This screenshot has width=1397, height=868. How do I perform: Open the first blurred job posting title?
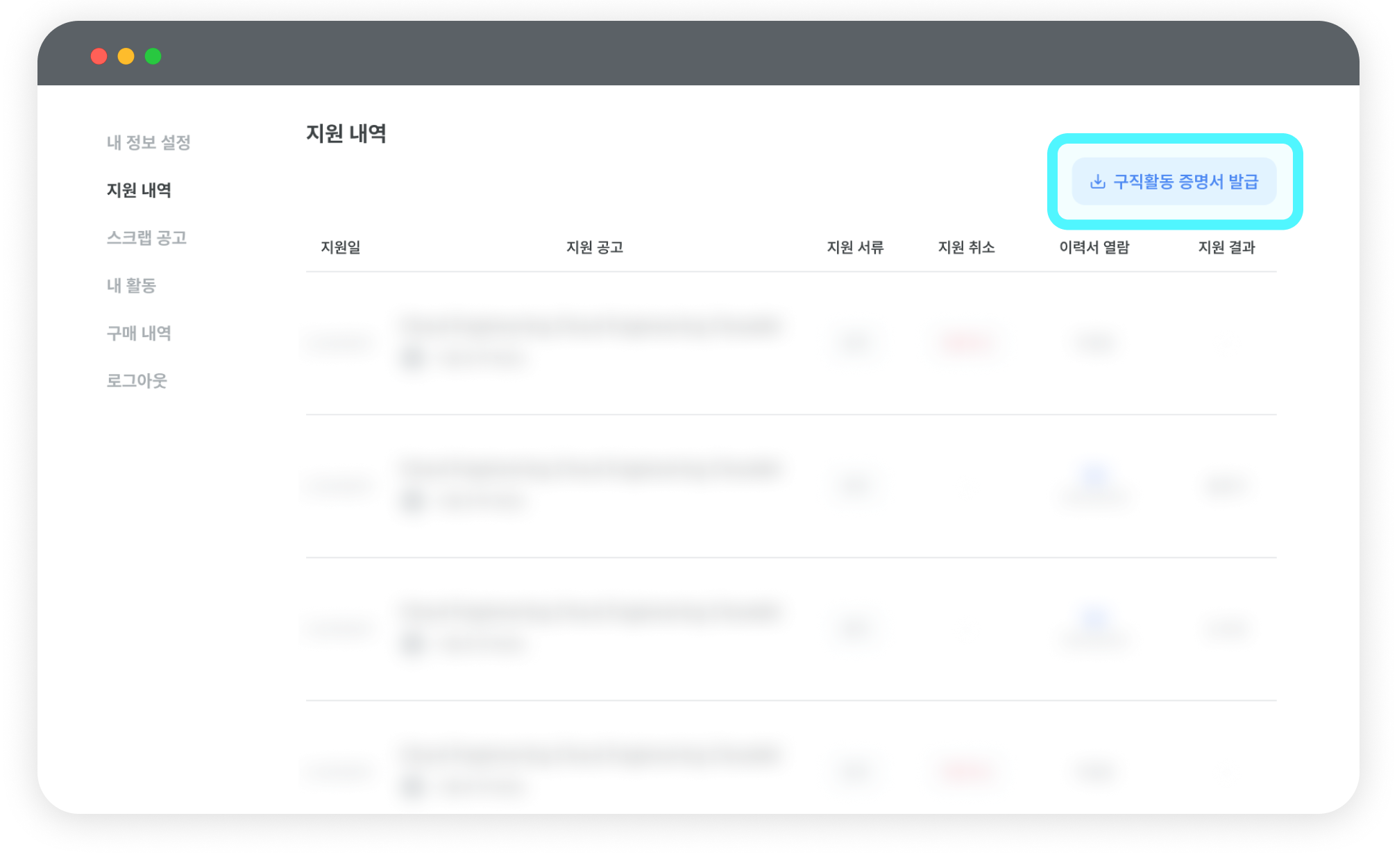click(x=592, y=325)
